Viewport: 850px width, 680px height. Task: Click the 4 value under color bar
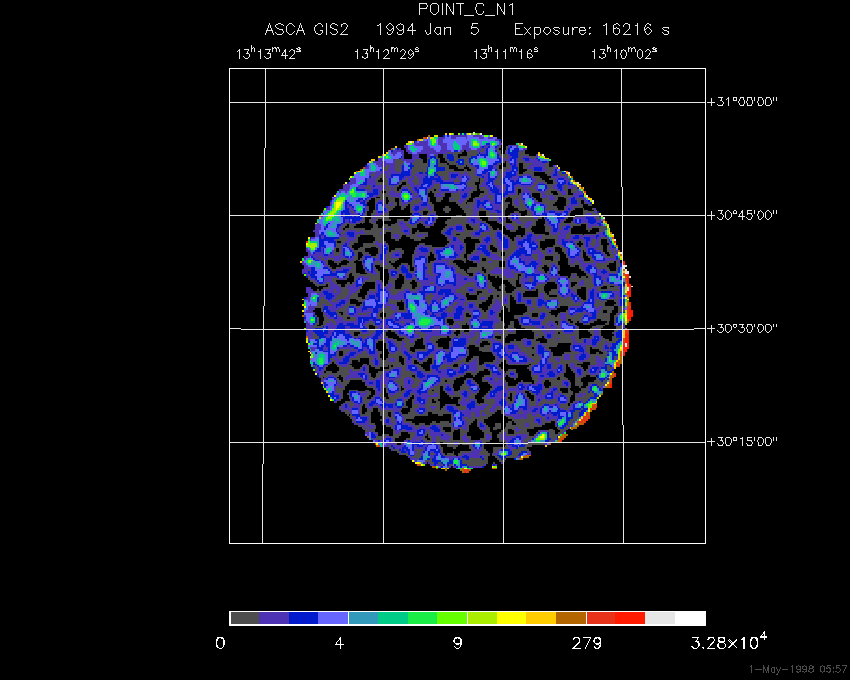pos(339,644)
